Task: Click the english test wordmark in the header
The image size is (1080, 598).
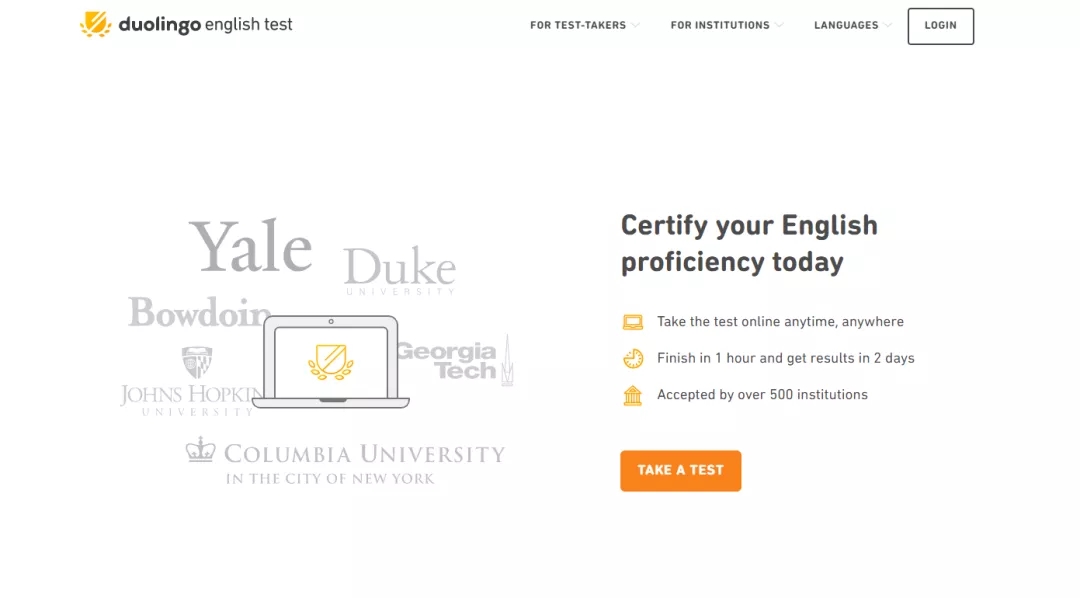Action: (246, 24)
